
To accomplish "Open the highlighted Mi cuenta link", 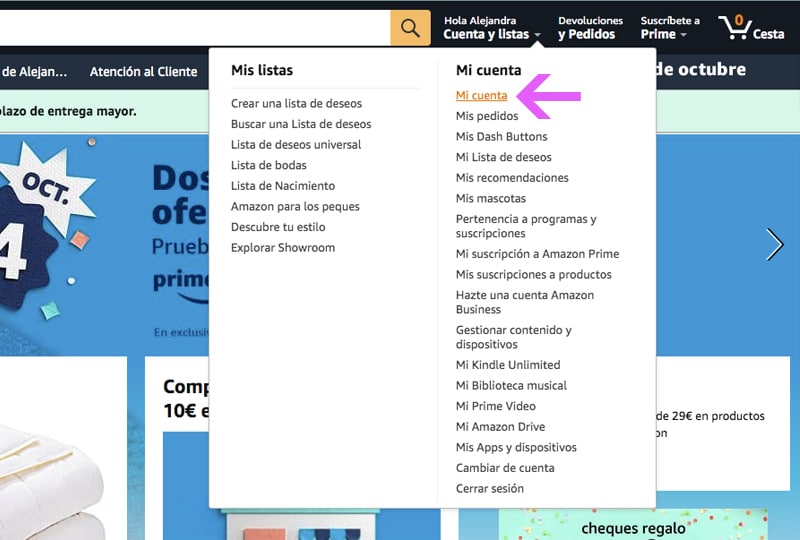I will click(482, 95).
